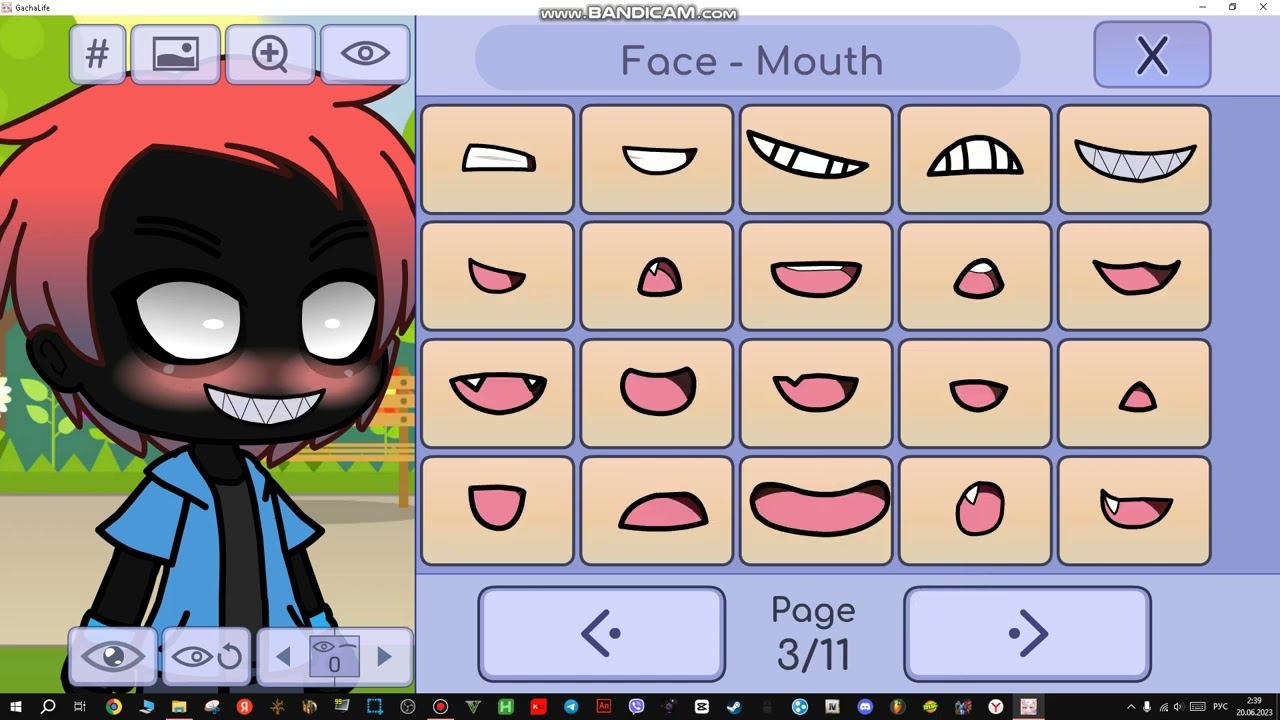Open Steam from the taskbar

tap(734, 707)
